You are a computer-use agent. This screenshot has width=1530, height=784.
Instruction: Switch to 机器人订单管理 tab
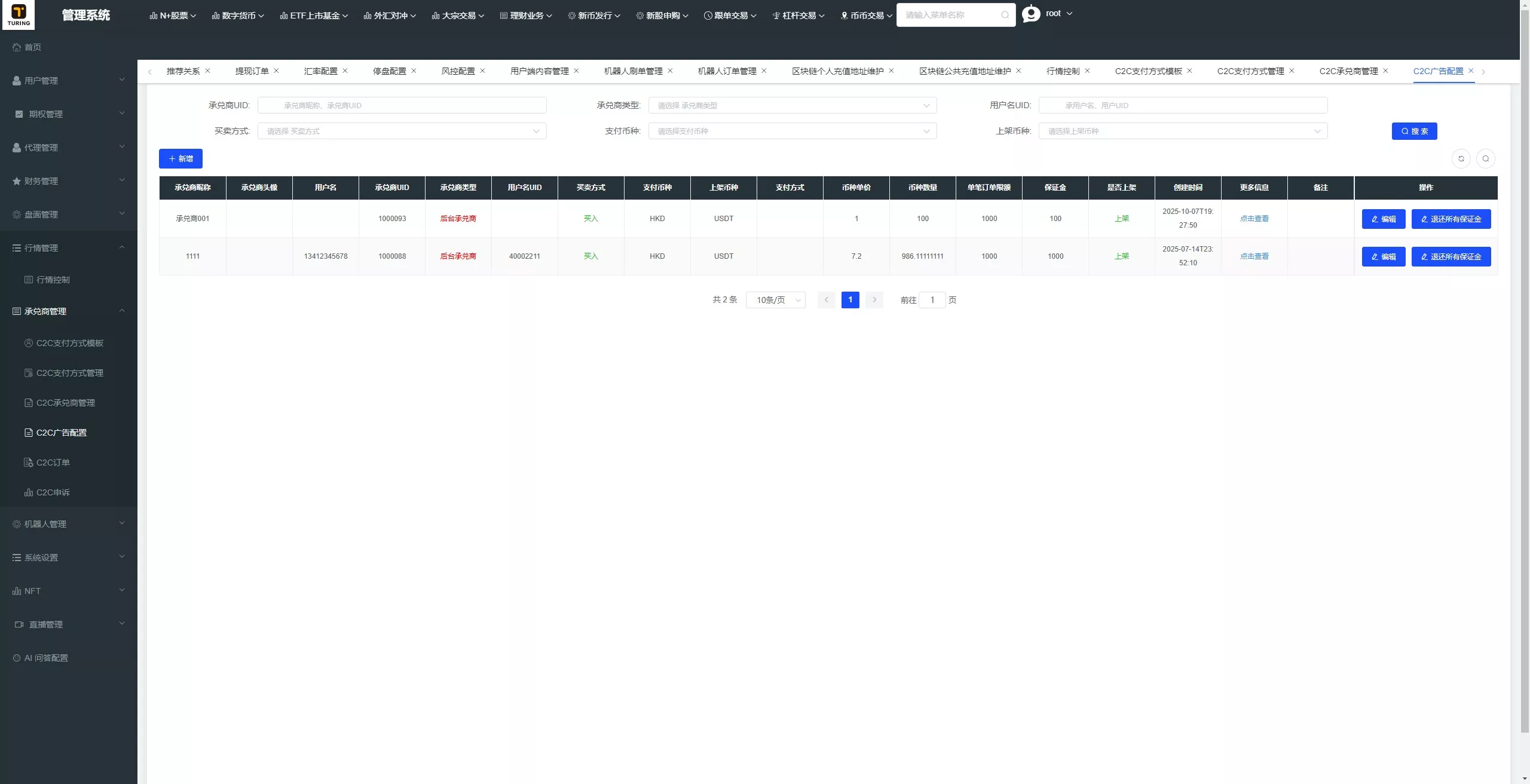pyautogui.click(x=727, y=71)
